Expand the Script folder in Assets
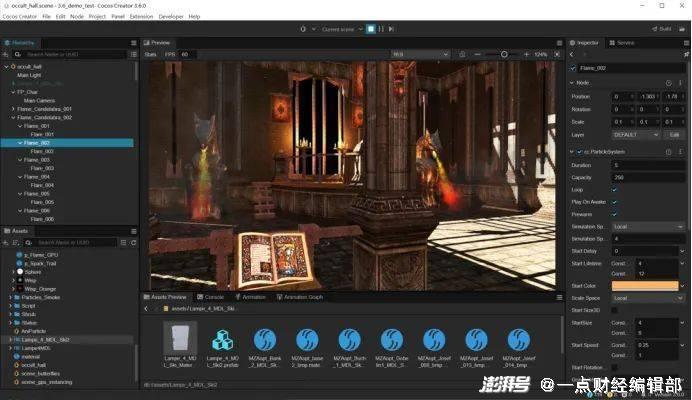The height and width of the screenshot is (400, 692). tap(11, 306)
